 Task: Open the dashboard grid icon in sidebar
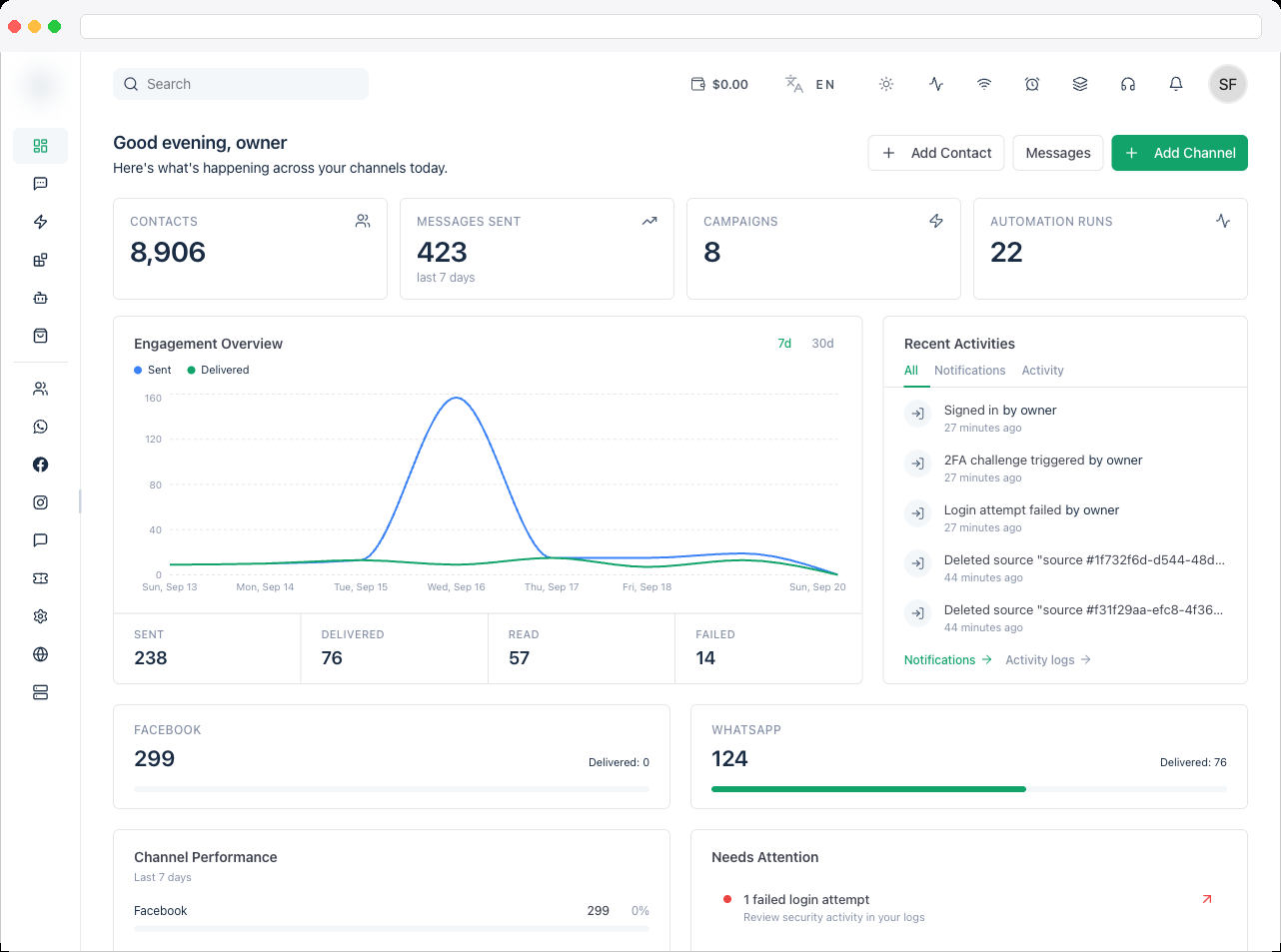[40, 146]
